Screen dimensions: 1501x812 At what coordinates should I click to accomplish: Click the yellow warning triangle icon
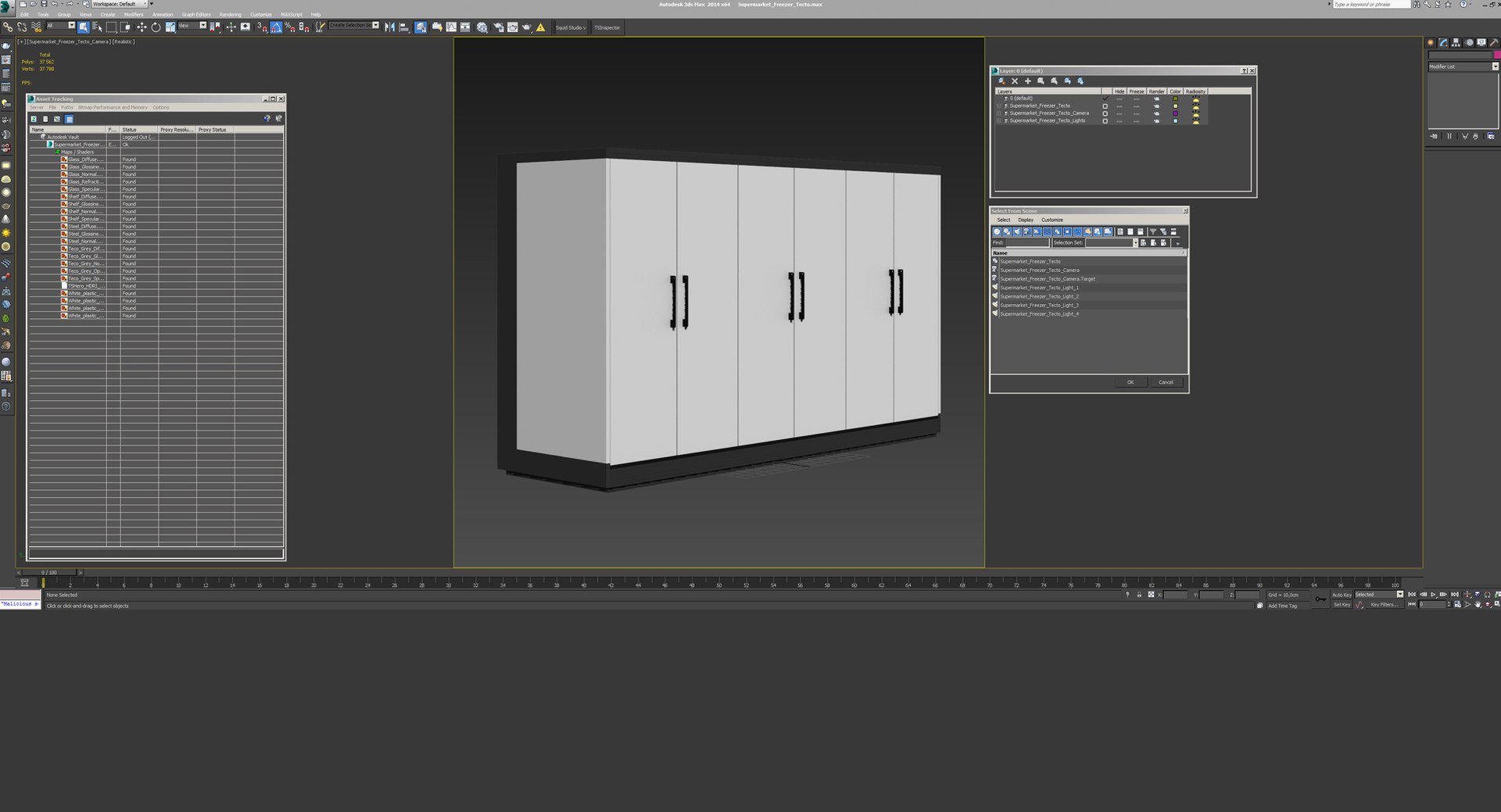(540, 27)
